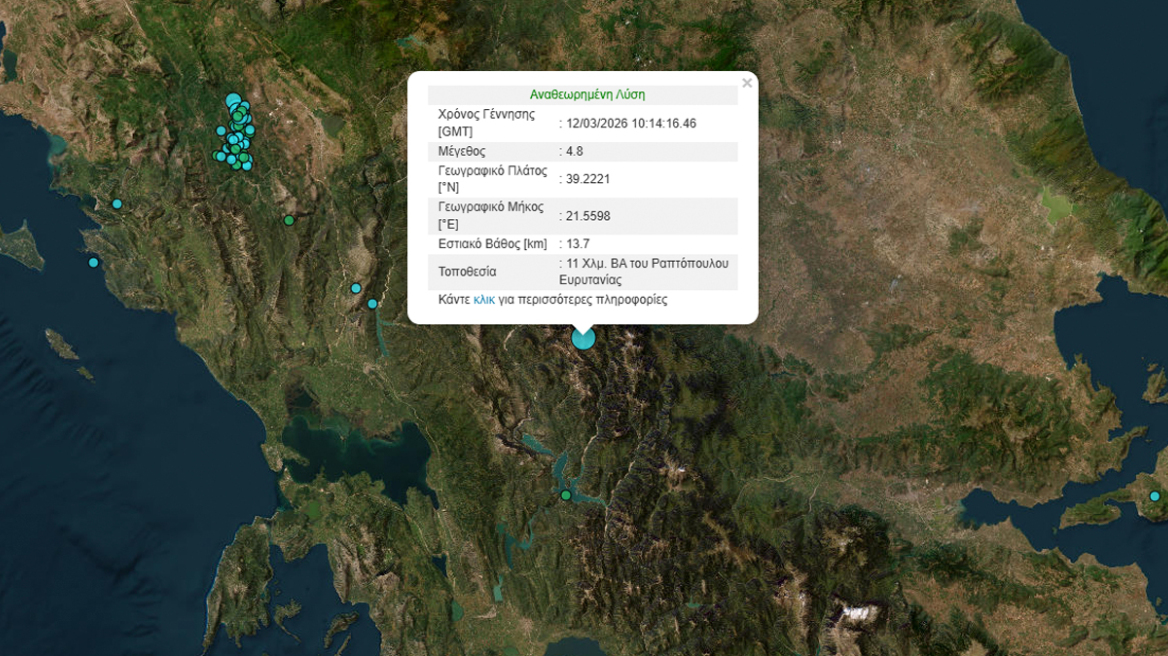Viewport: 1168px width, 656px height.
Task: Click the 'Αναθεωρημένη Λύση' popup header
Action: [x=587, y=95]
